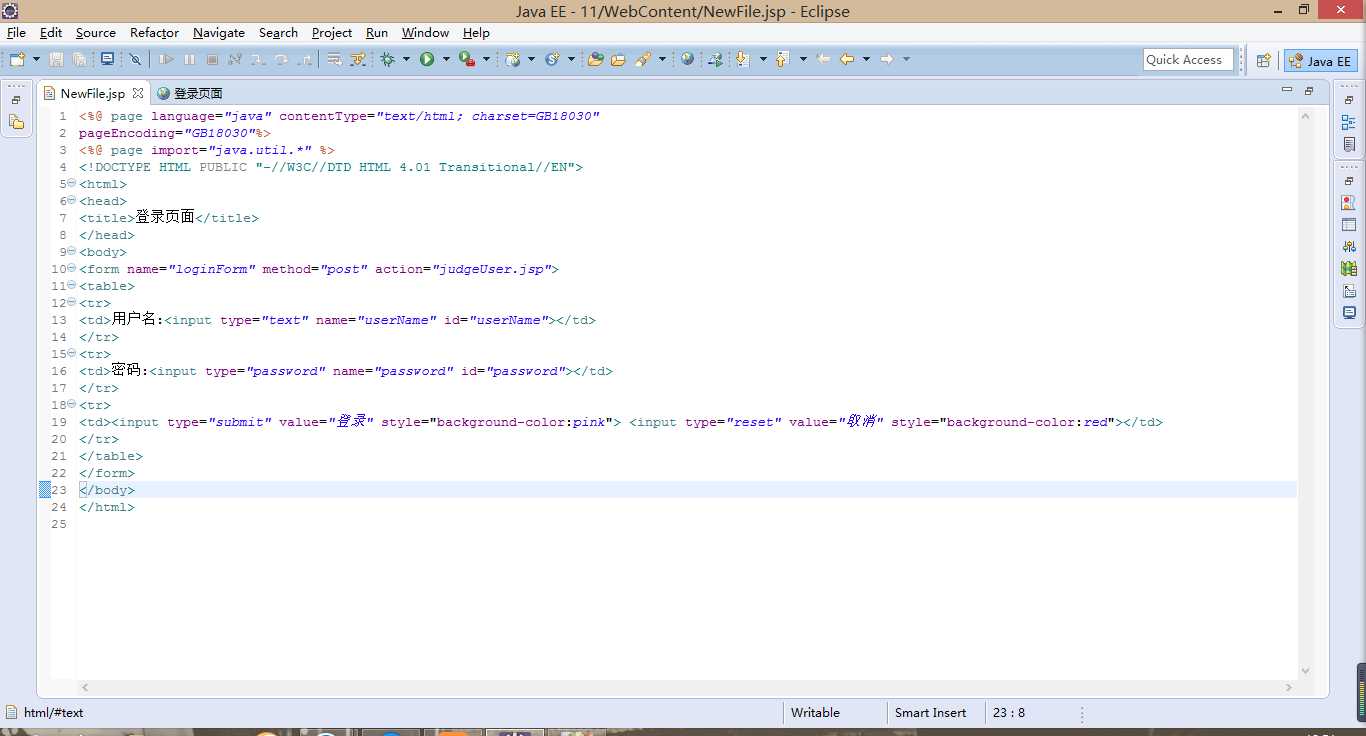Open the File menu

16,33
